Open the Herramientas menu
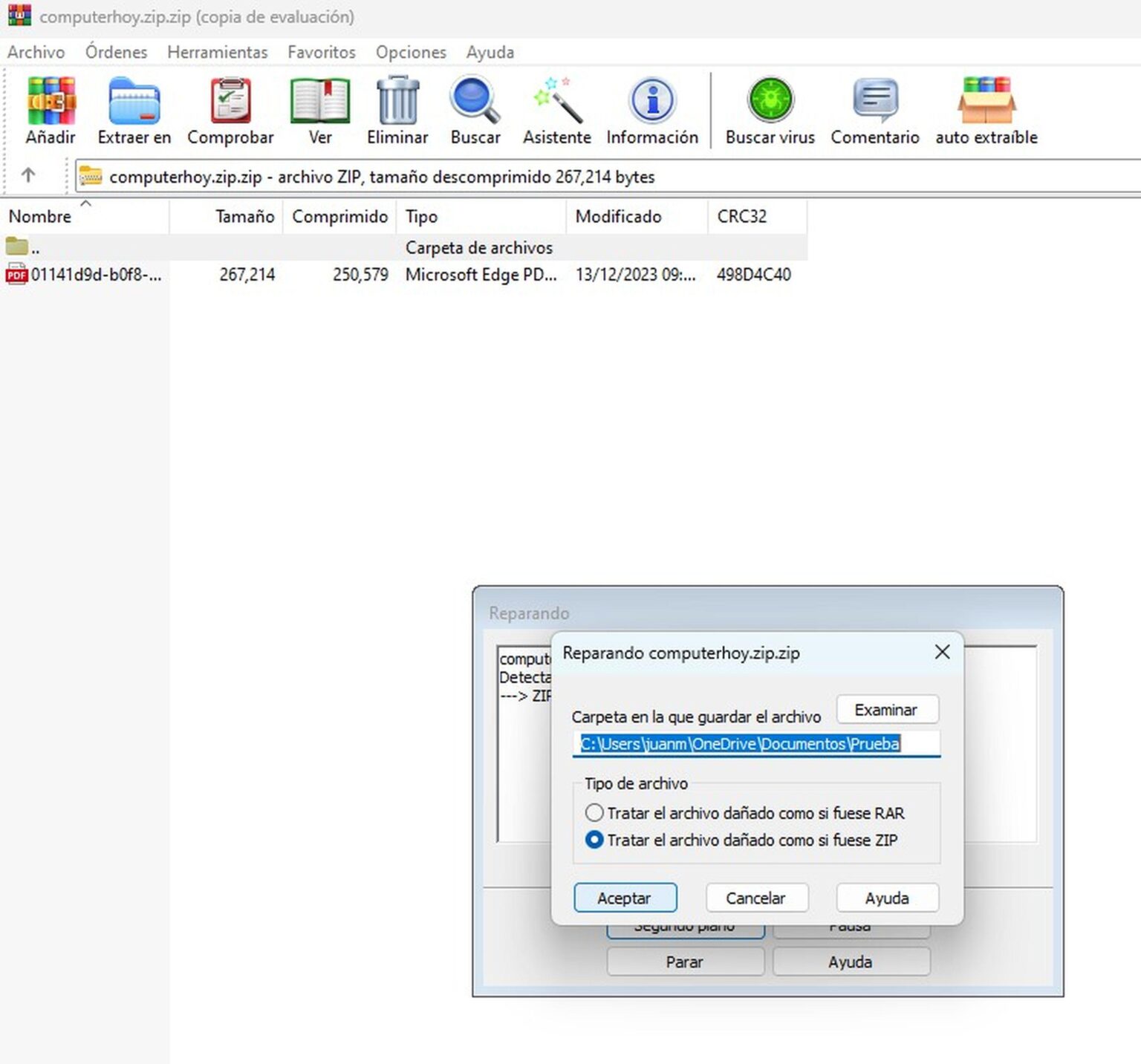 [218, 52]
